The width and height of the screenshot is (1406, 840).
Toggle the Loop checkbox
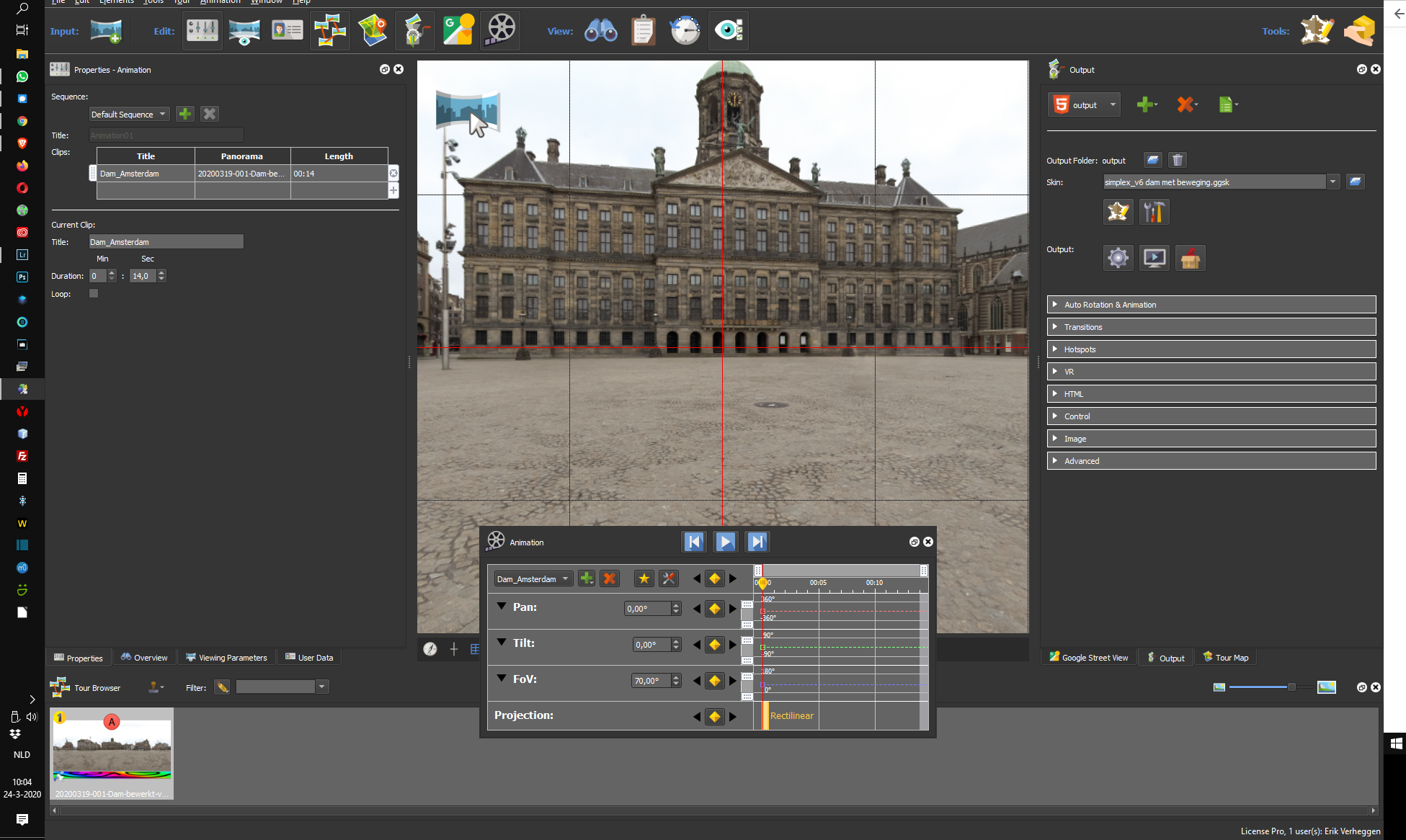pos(94,293)
